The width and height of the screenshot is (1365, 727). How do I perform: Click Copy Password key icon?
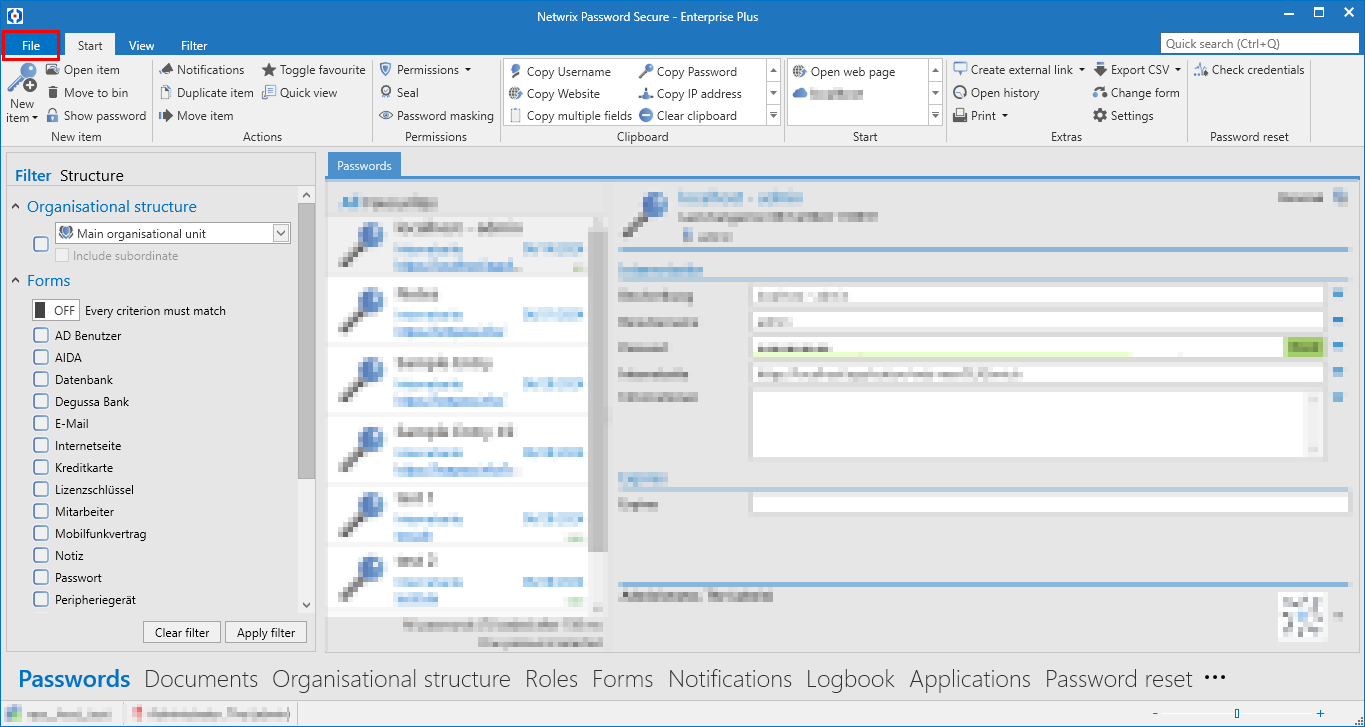(646, 72)
